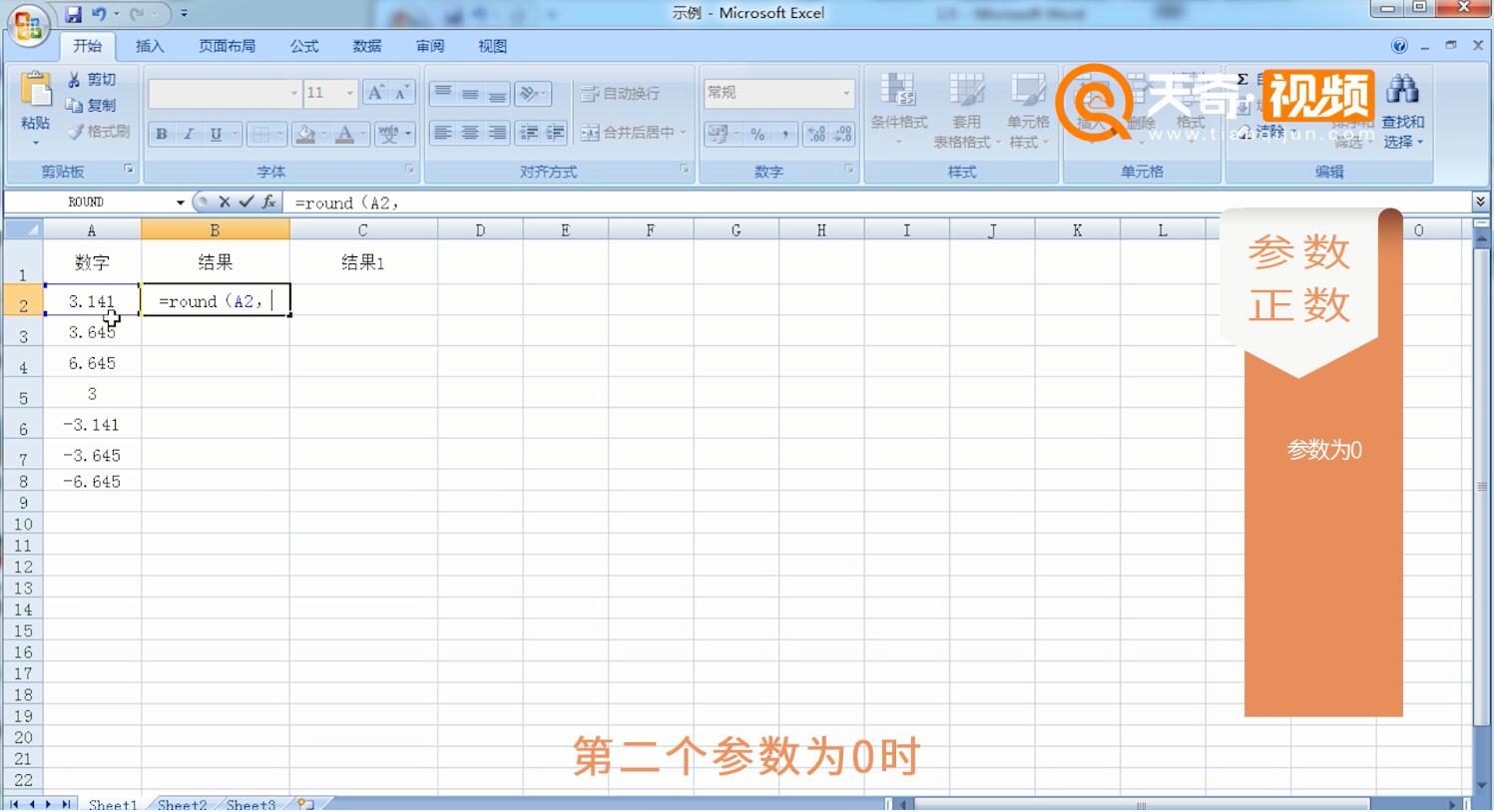Image resolution: width=1494 pixels, height=812 pixels.
Task: Select cell A8 containing -6.645
Action: click(x=92, y=481)
